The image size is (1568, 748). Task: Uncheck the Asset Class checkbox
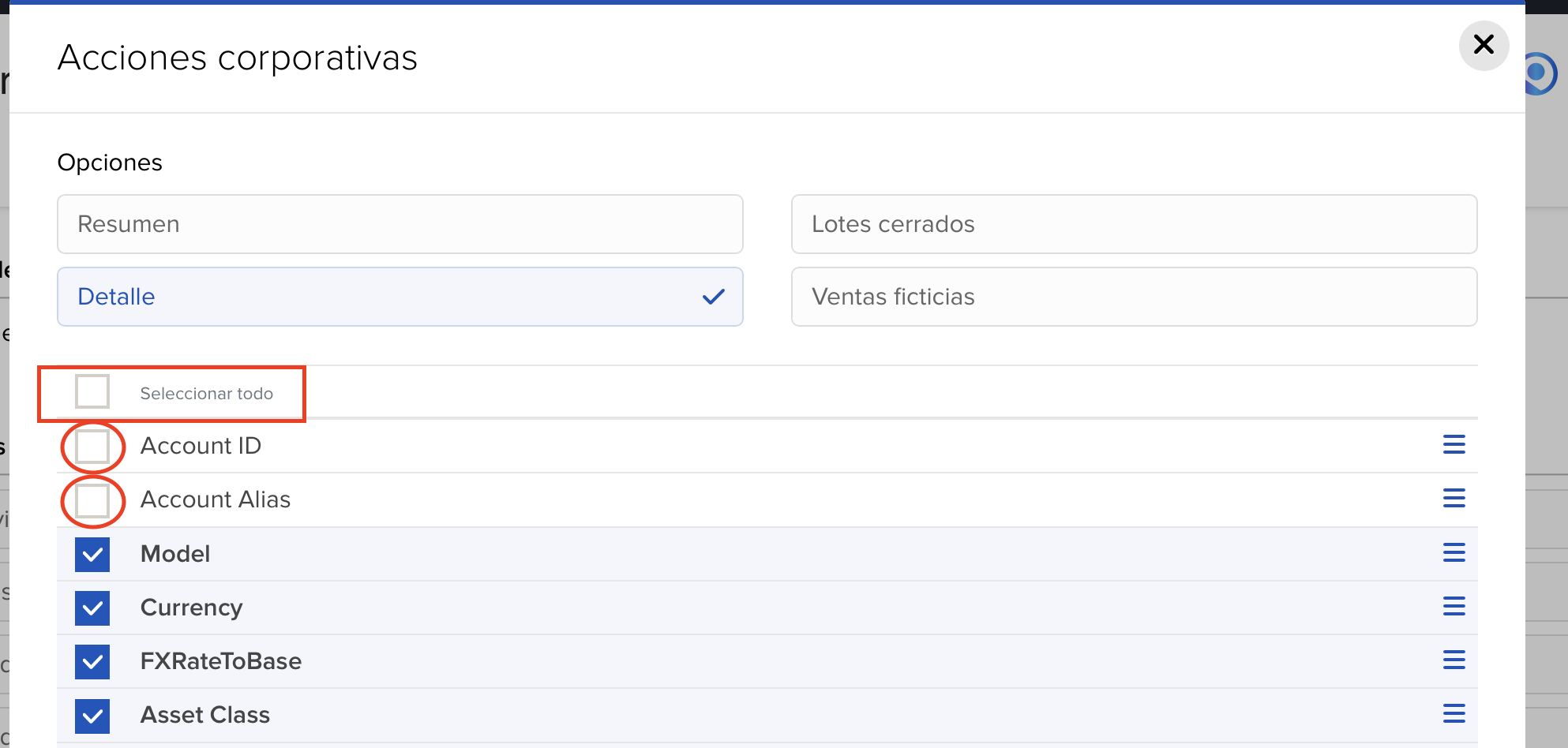[92, 716]
